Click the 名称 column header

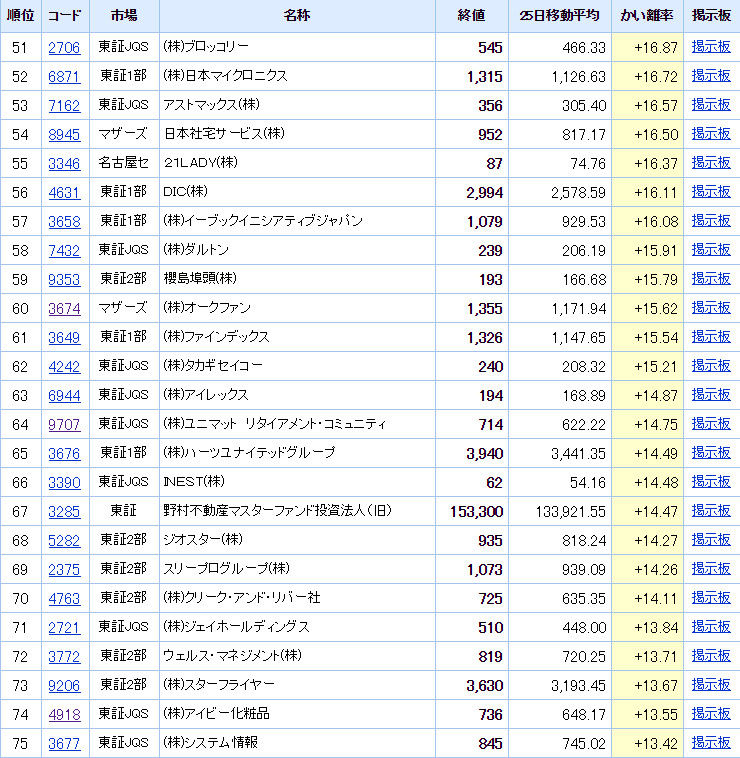tap(297, 15)
